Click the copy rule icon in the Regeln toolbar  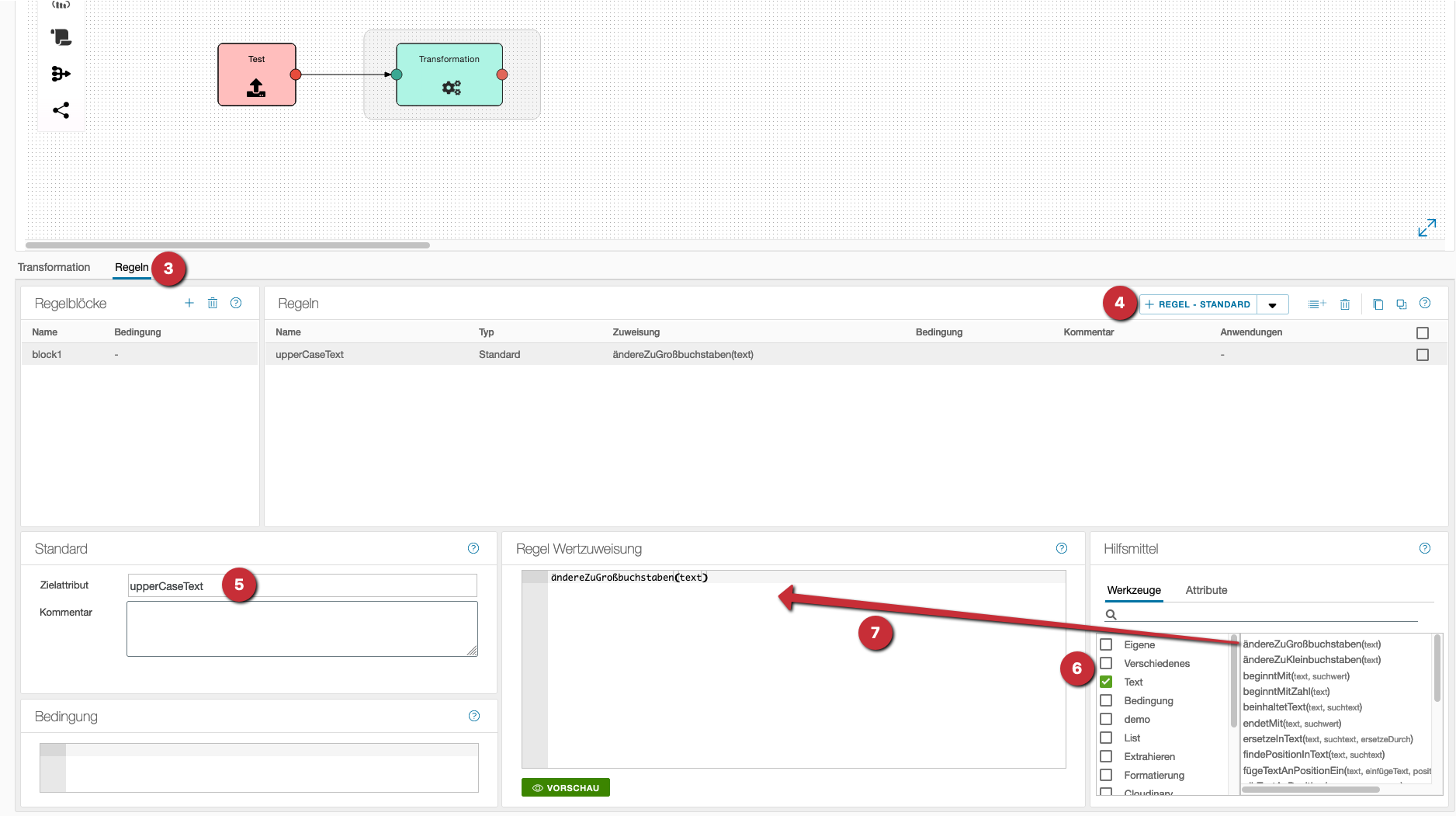tap(1378, 304)
